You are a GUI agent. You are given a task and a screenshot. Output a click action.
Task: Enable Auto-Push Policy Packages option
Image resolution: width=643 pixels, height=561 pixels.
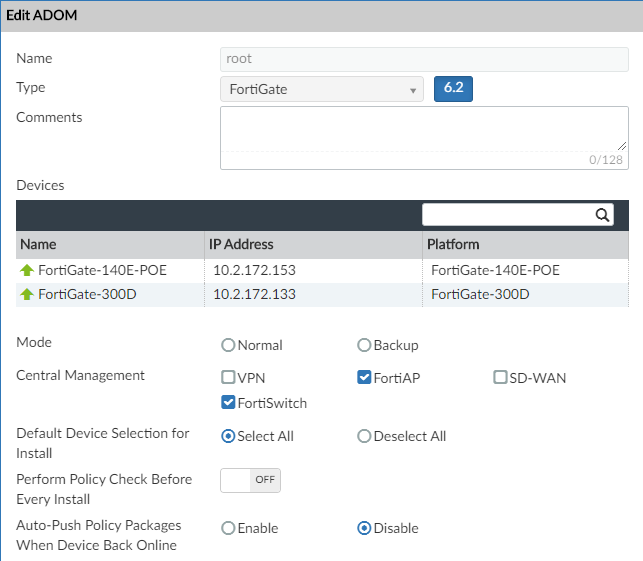click(228, 528)
